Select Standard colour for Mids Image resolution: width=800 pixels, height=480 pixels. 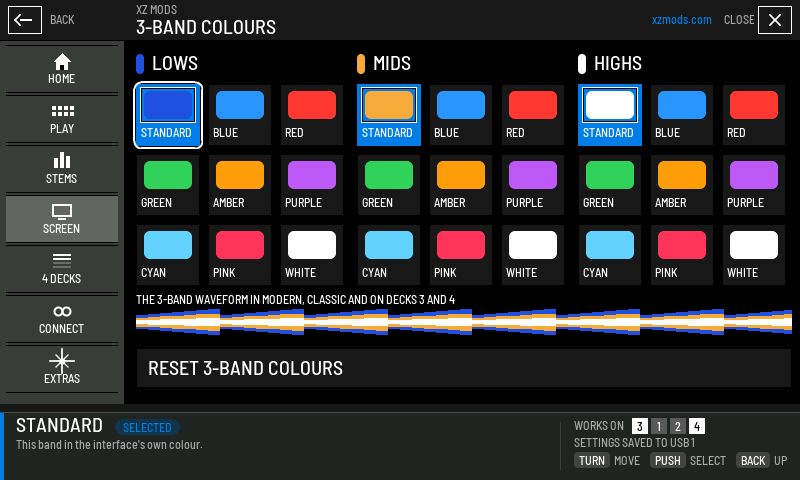[389, 115]
